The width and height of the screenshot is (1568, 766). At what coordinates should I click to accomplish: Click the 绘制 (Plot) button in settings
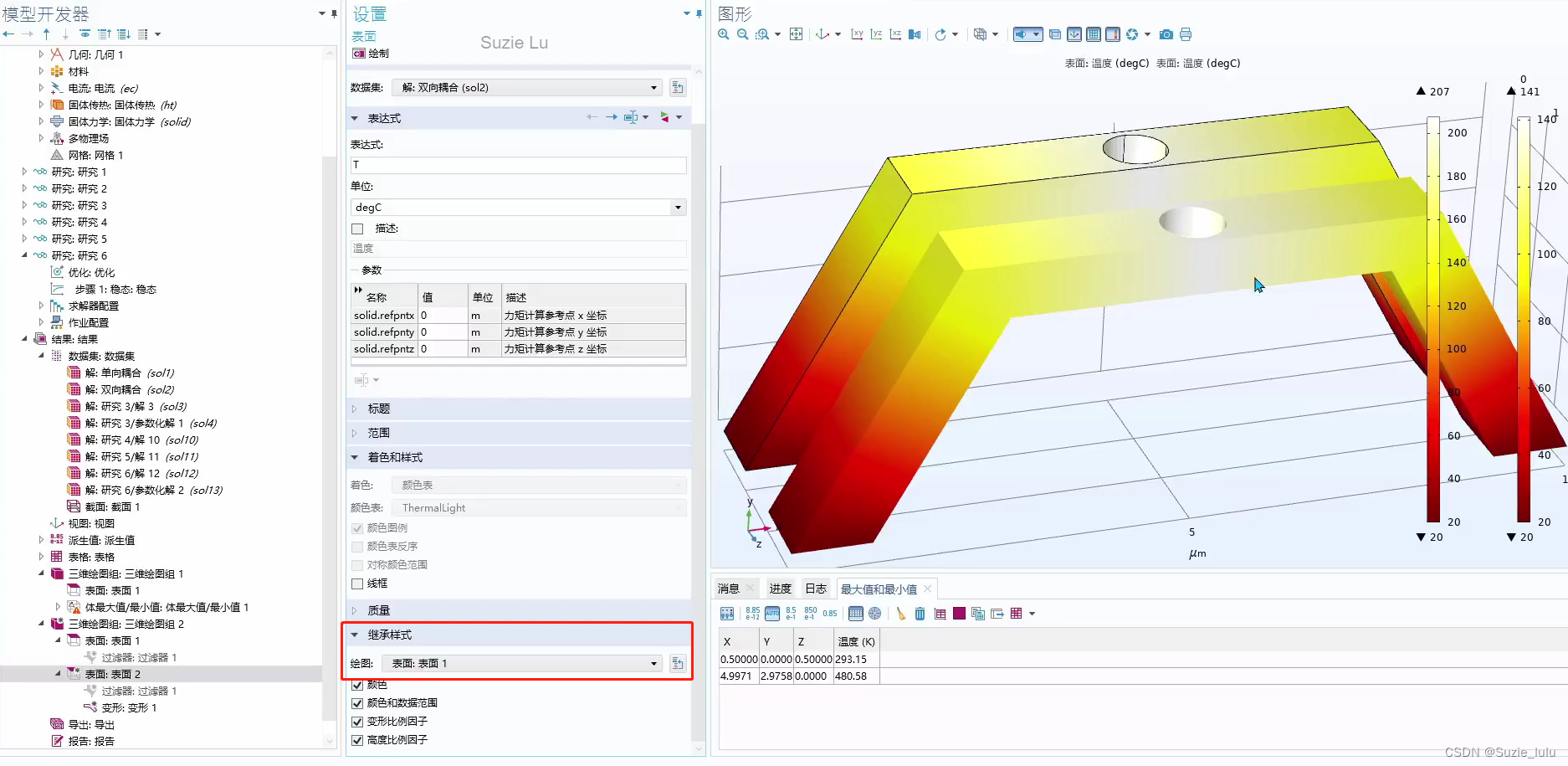pos(371,53)
